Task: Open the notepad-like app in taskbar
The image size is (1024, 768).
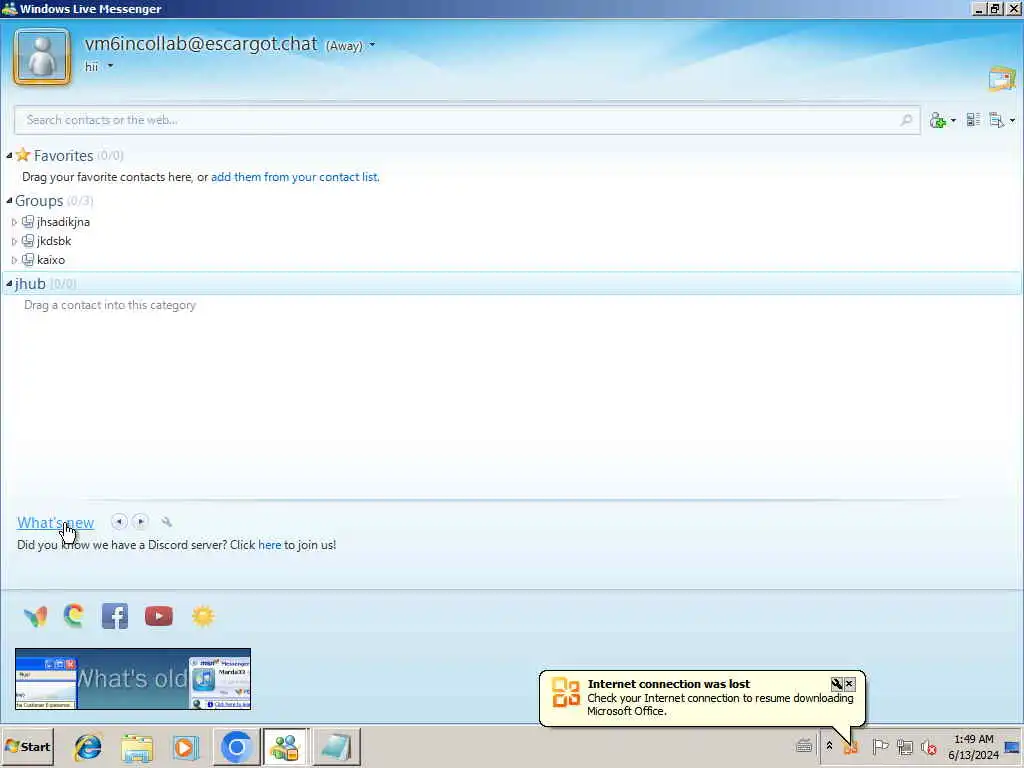Action: click(x=336, y=747)
